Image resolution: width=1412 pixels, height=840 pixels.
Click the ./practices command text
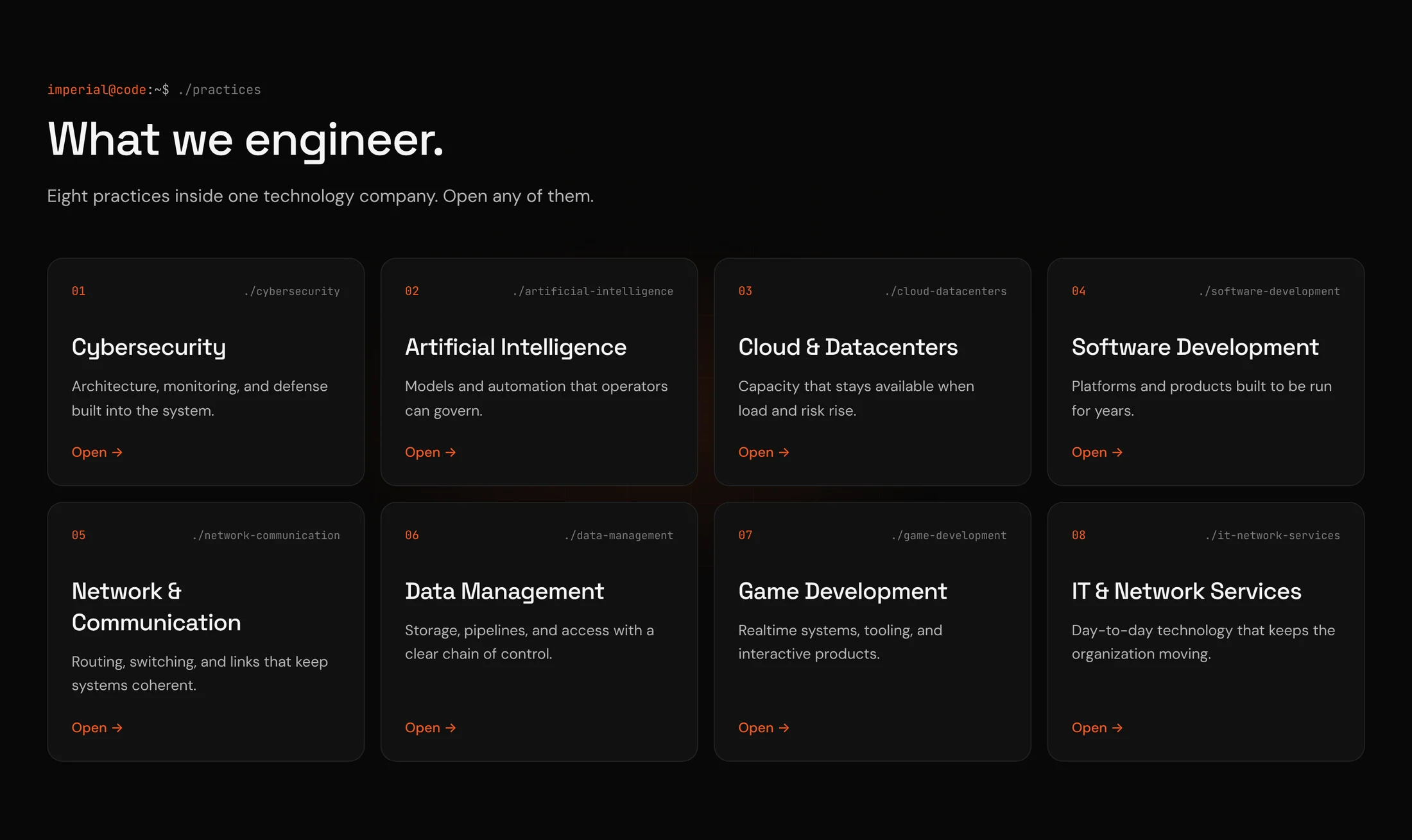coord(220,90)
